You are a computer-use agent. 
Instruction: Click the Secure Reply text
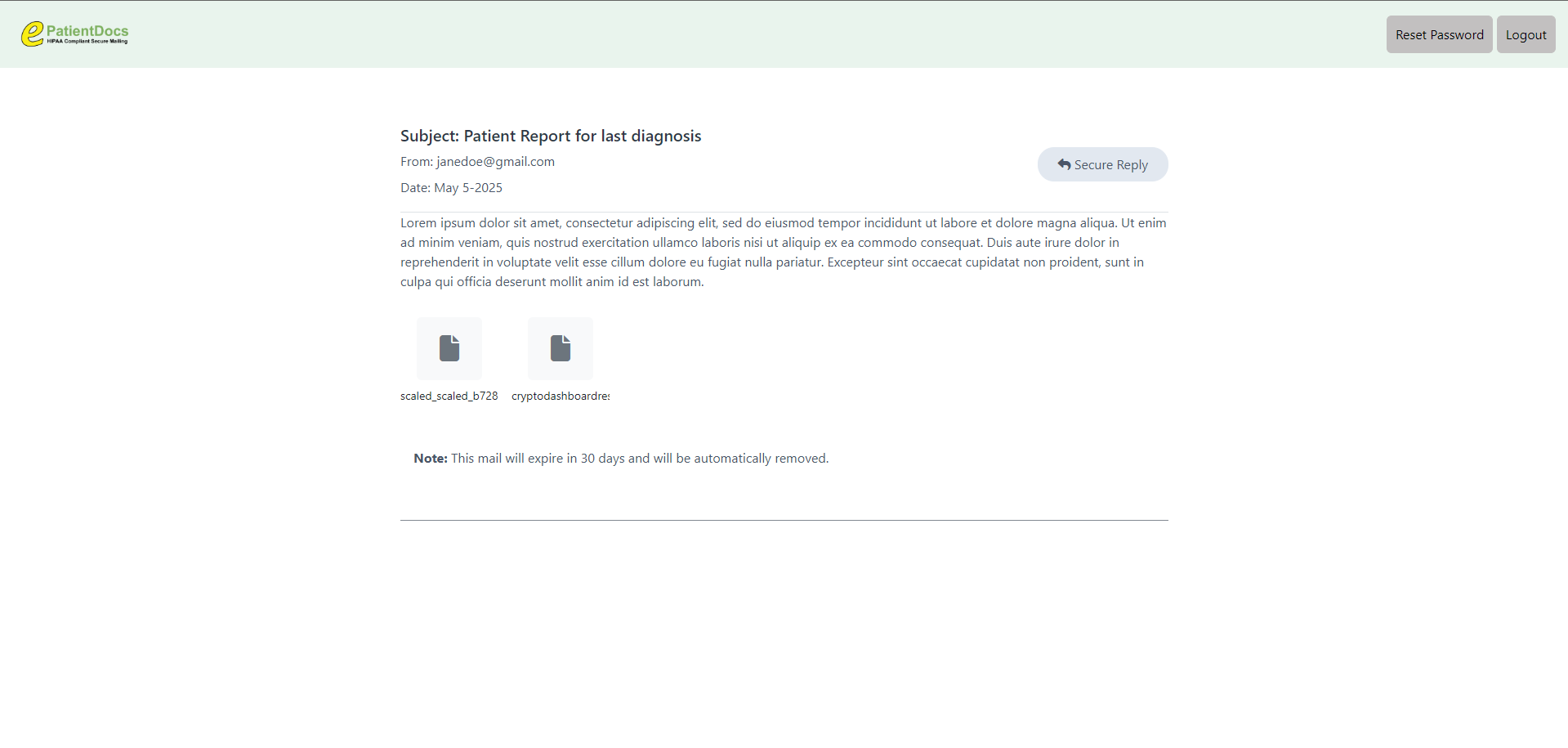point(1110,165)
